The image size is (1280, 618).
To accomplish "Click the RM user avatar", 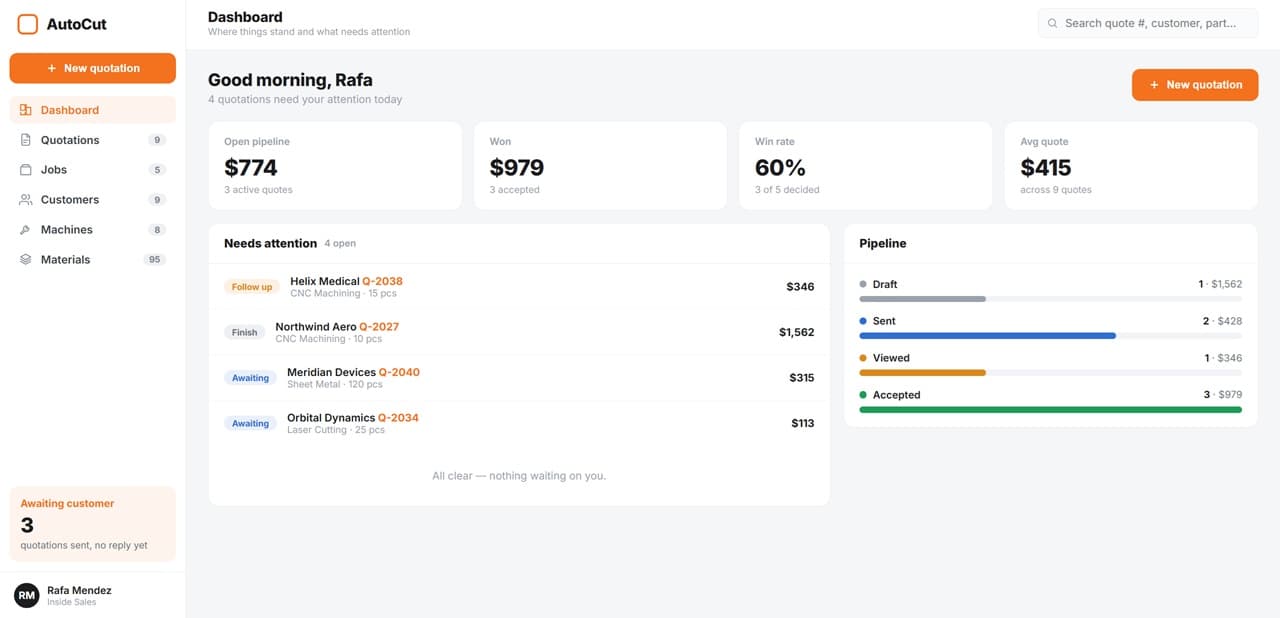I will pyautogui.click(x=27, y=595).
